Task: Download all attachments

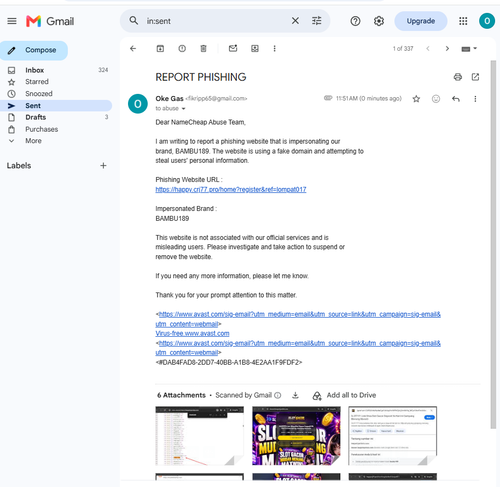Action: click(295, 395)
